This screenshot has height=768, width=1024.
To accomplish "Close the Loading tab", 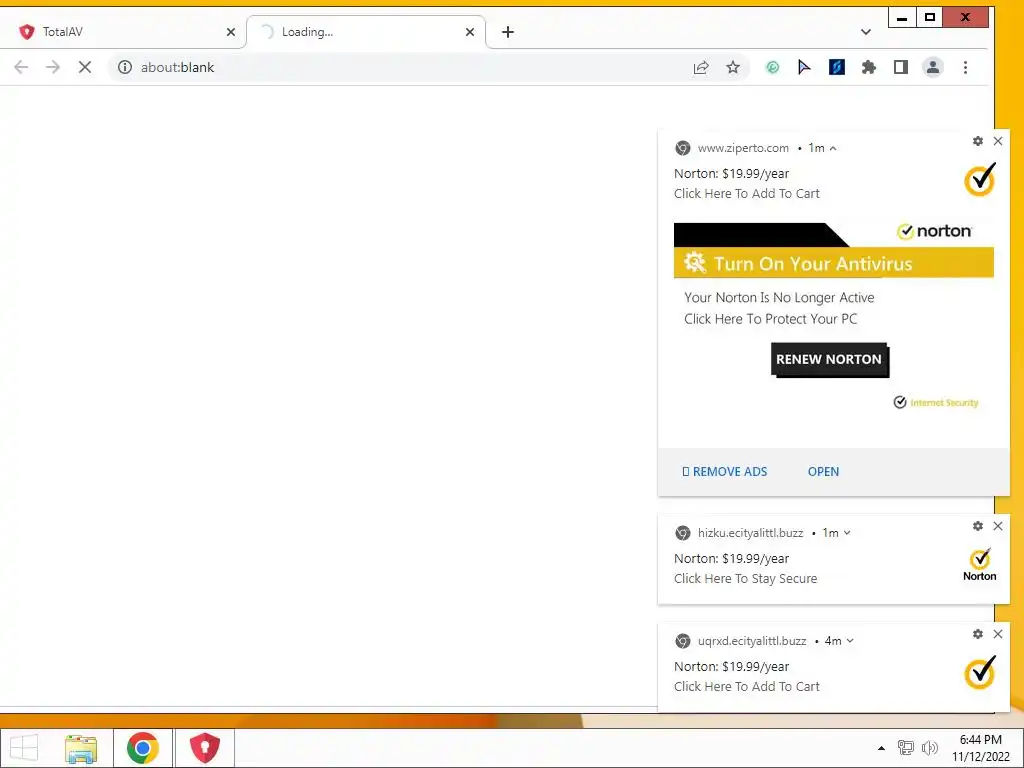I will tap(470, 32).
